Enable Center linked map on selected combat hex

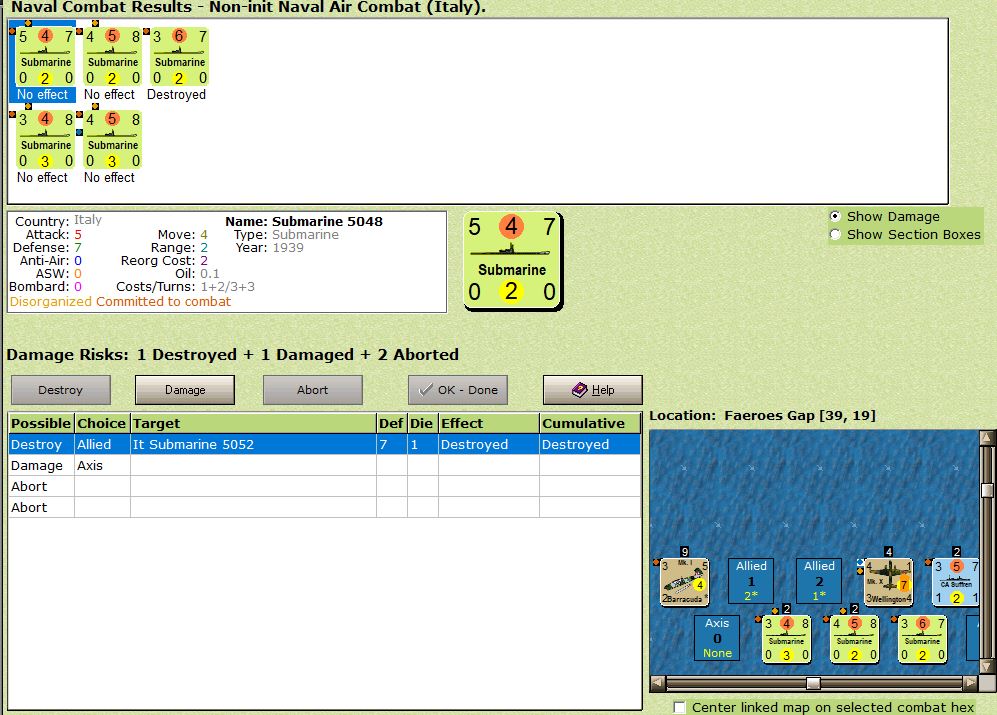point(679,707)
